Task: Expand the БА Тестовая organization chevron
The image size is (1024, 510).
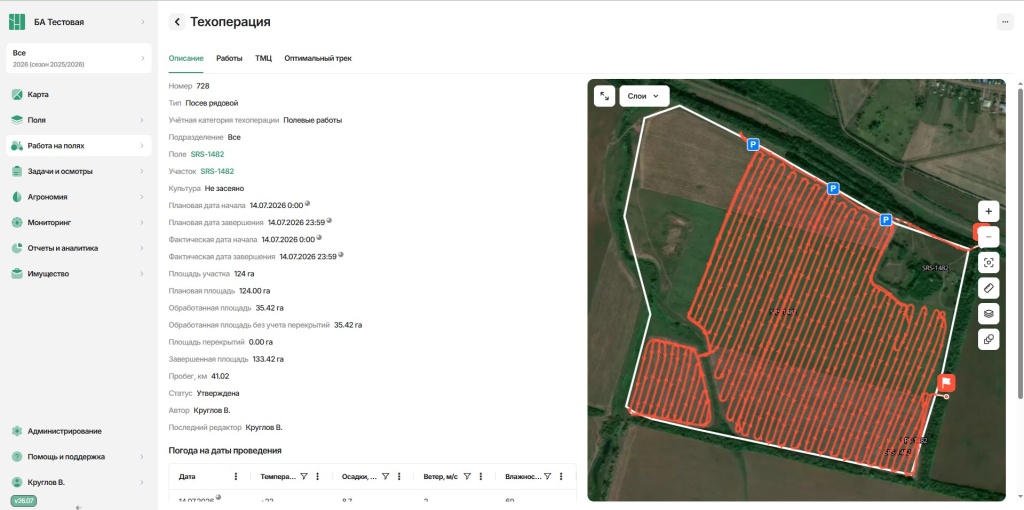Action: [142, 22]
